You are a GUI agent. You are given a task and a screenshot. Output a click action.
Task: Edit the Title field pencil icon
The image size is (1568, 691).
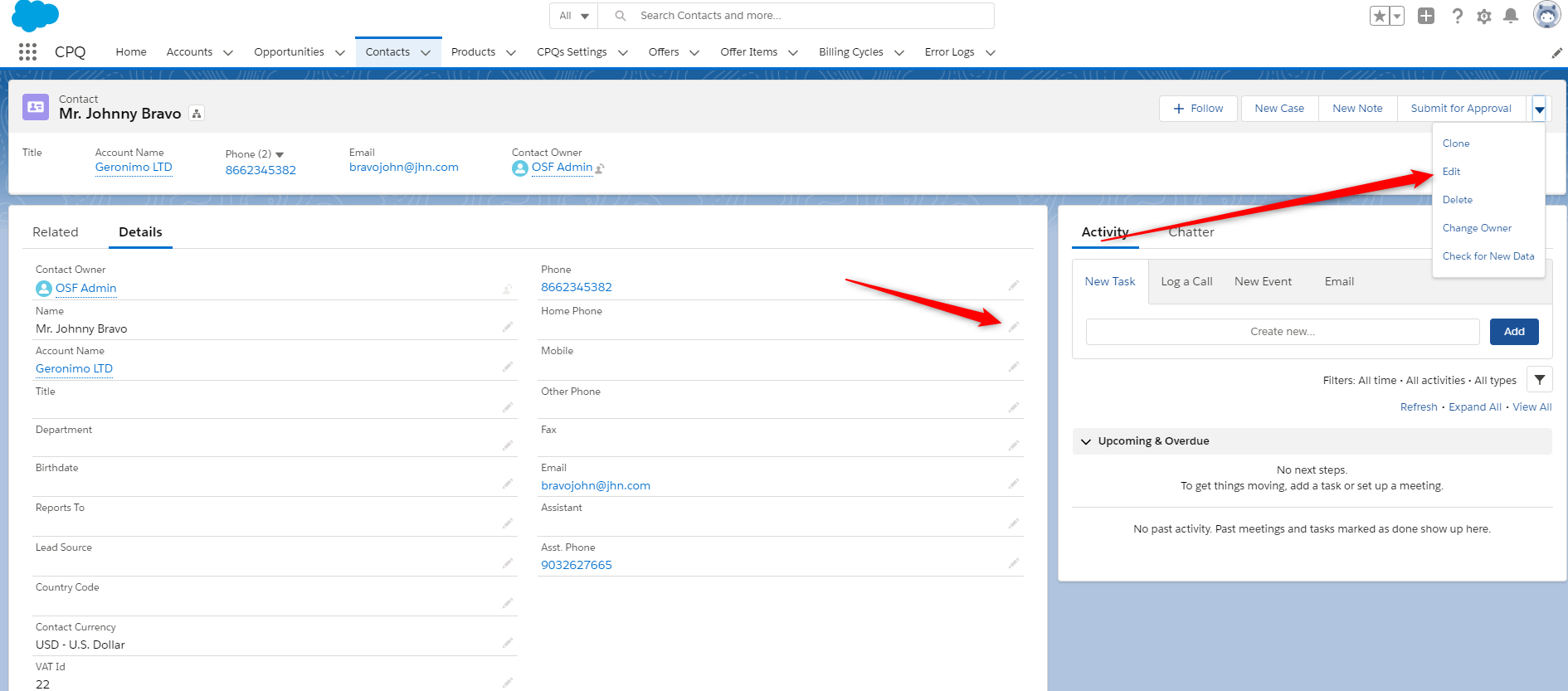508,407
